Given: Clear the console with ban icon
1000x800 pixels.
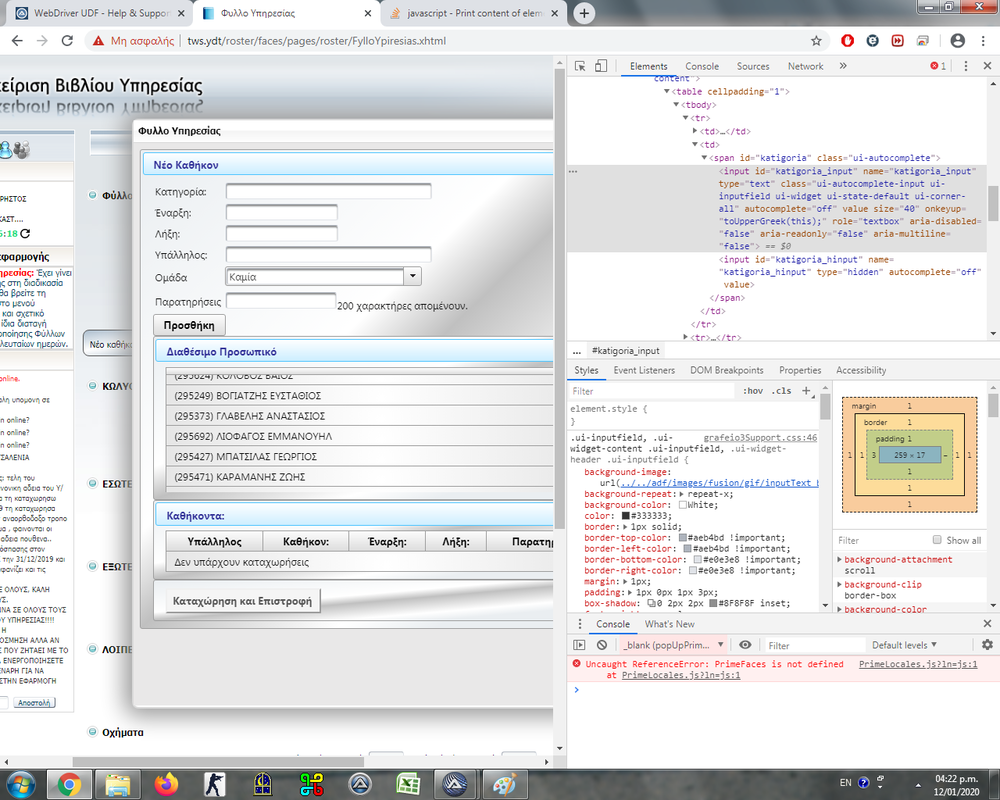Looking at the screenshot, I should point(601,645).
